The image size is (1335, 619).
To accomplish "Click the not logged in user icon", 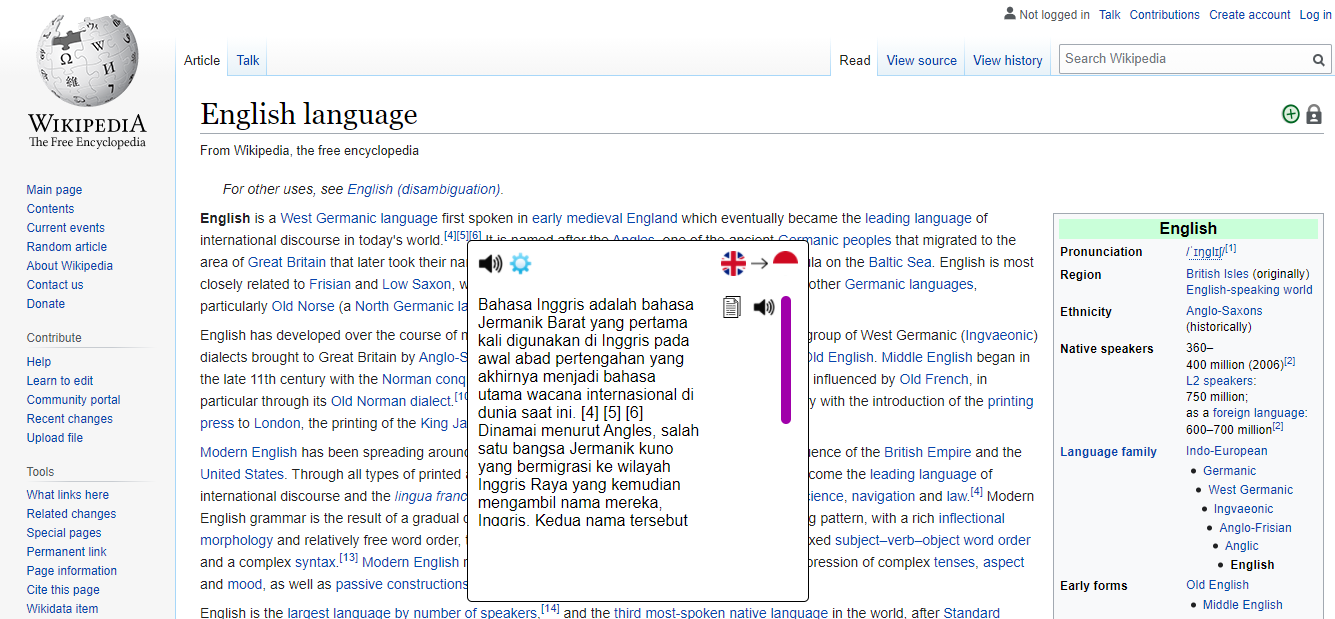I will click(1009, 14).
